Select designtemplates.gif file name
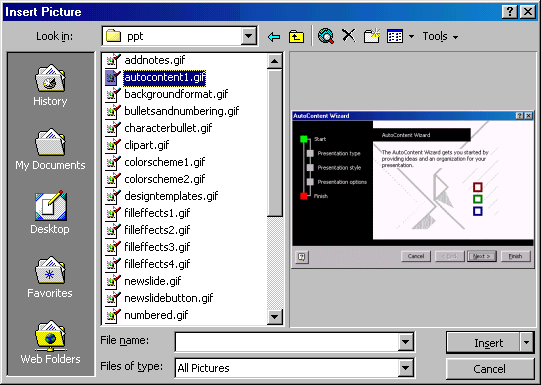Image resolution: width=541 pixels, height=385 pixels. [x=171, y=196]
